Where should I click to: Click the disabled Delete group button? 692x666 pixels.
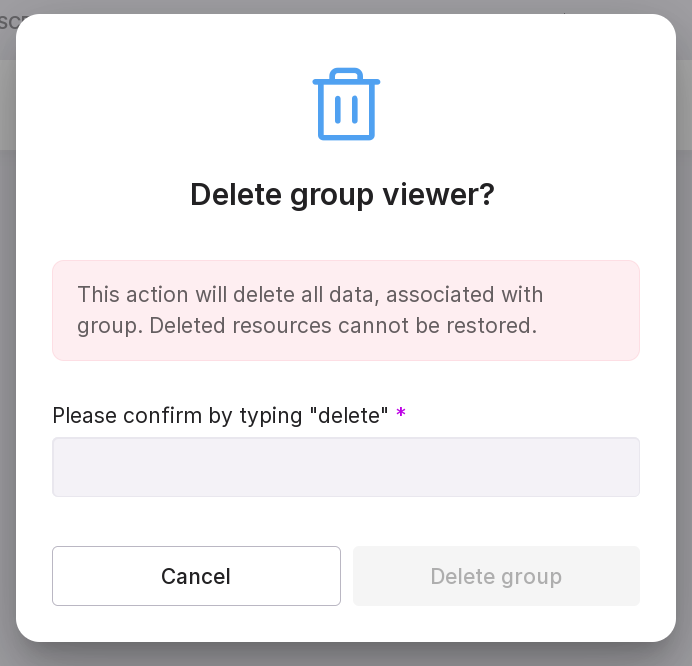click(x=496, y=576)
